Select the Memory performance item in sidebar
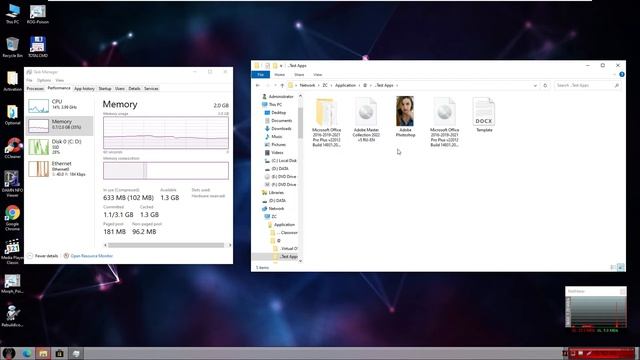This screenshot has width=640, height=360. [60, 125]
